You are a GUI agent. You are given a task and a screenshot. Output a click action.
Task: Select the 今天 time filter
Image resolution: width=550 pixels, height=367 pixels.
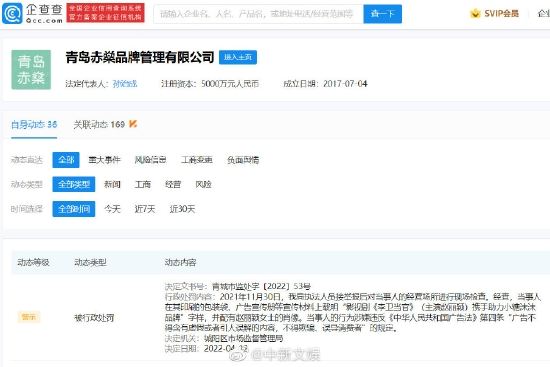tap(112, 209)
